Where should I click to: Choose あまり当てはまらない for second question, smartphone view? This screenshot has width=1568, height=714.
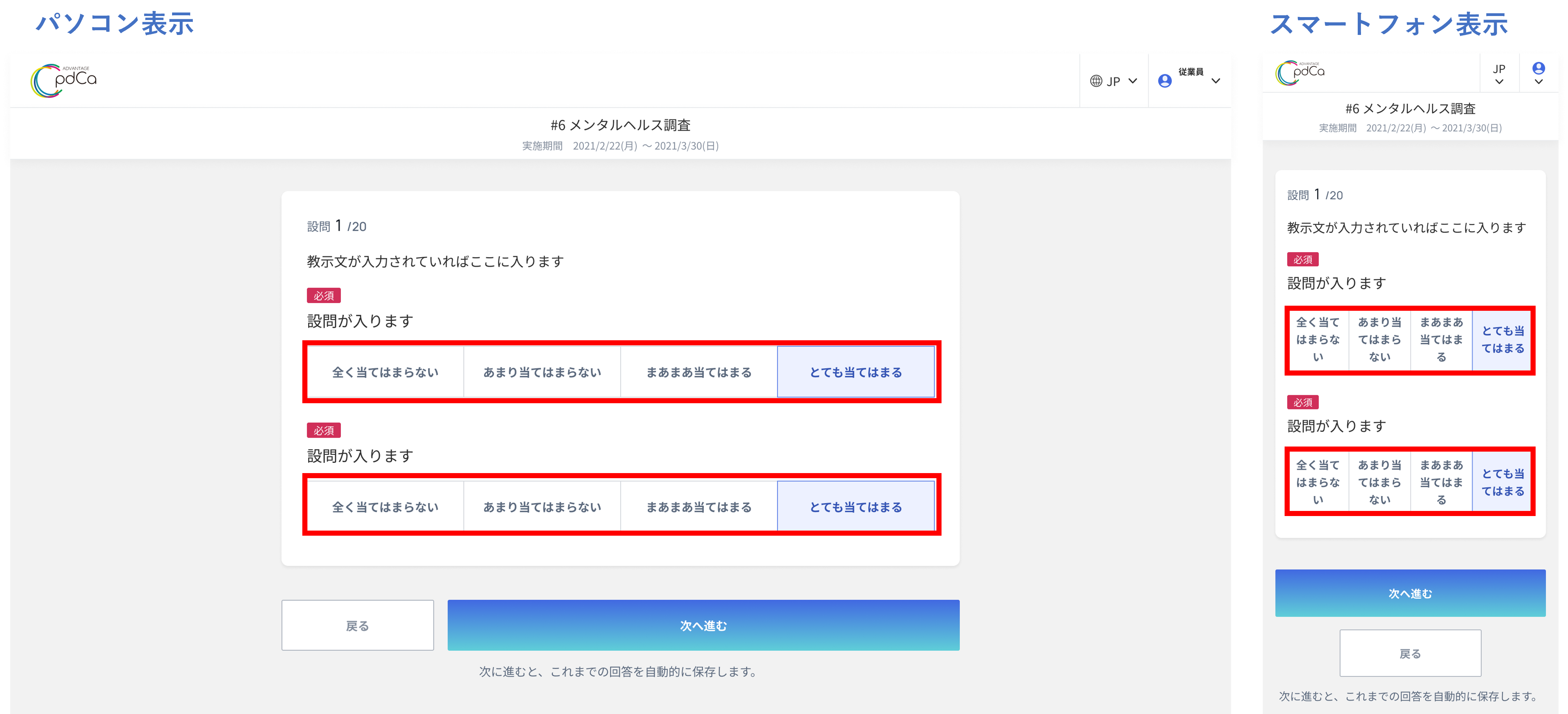click(x=1380, y=482)
